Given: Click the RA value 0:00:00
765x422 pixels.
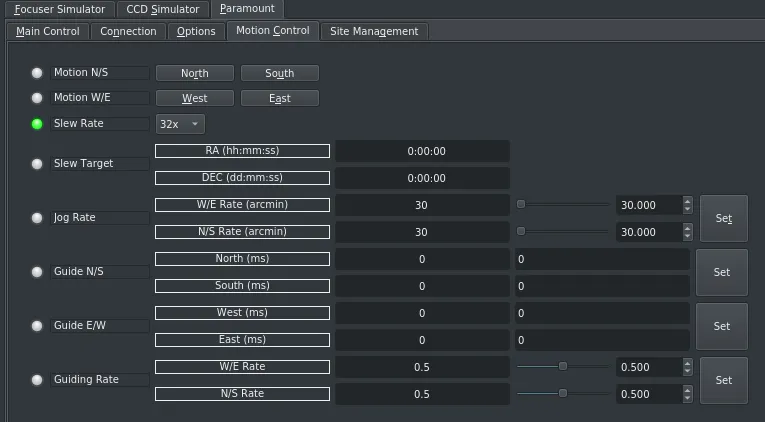Looking at the screenshot, I should pyautogui.click(x=423, y=151).
